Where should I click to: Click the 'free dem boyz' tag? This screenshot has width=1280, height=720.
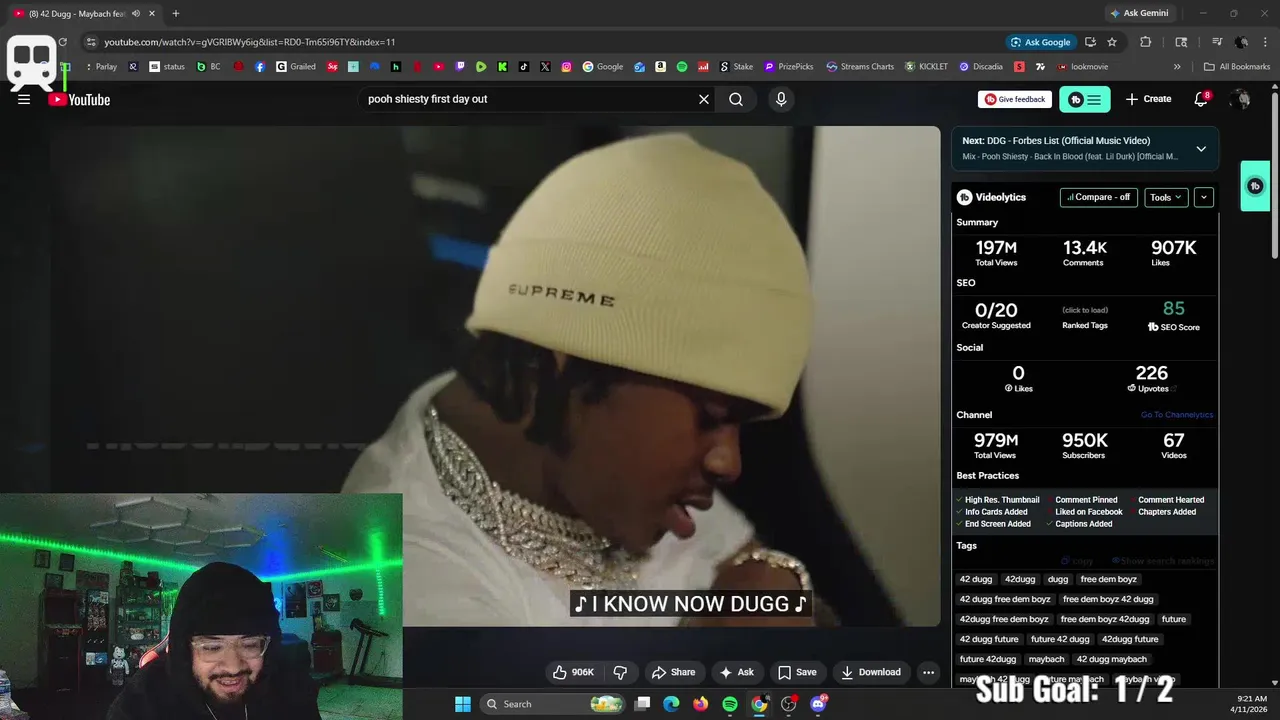tap(1108, 579)
